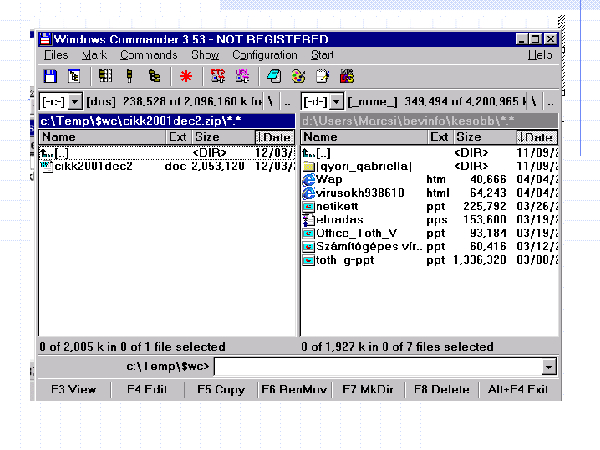Viewport: 600px width, 450px height.
Task: Click the blue floppy disk toolbar icon
Action: point(49,76)
